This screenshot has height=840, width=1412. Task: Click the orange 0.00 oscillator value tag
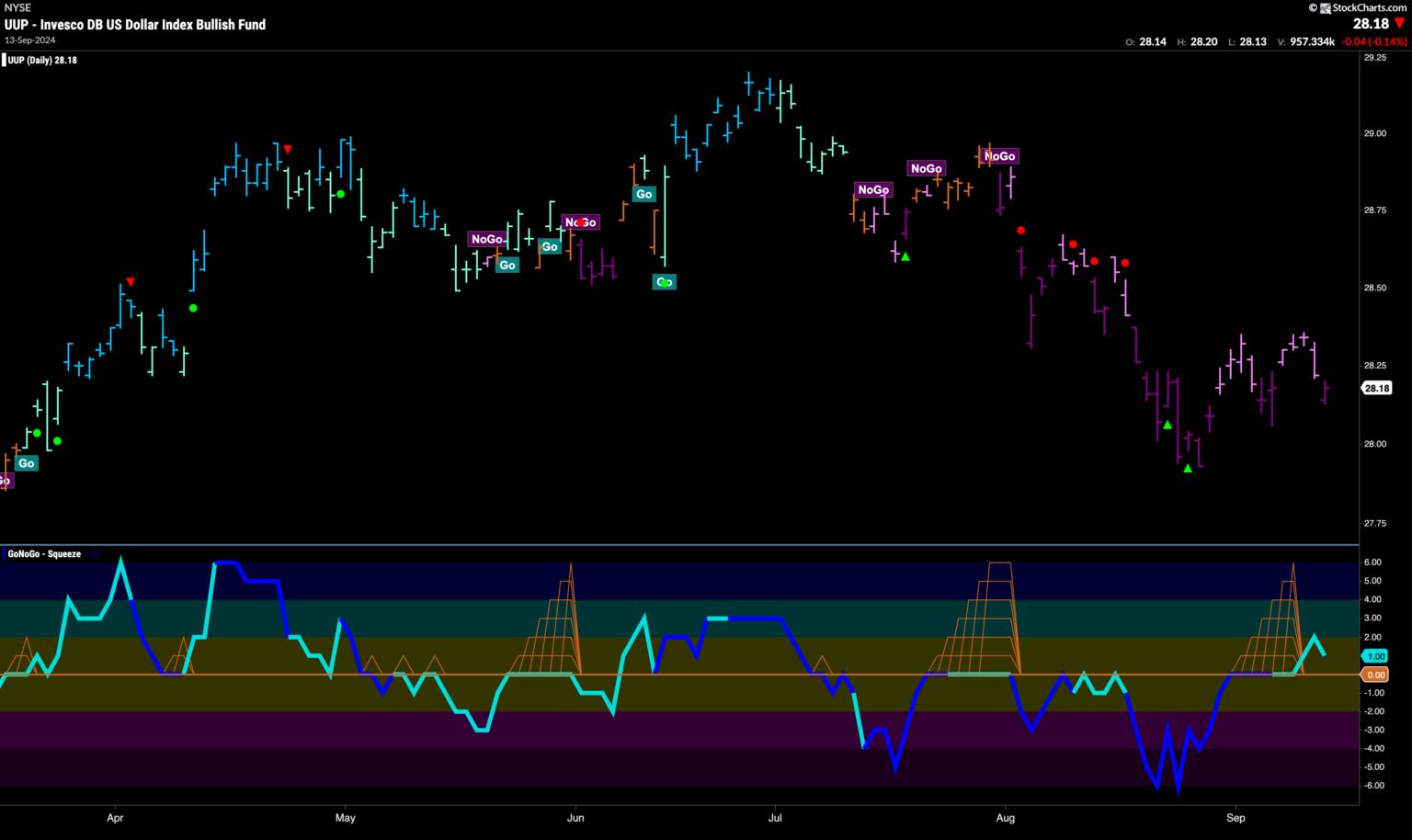[1375, 675]
